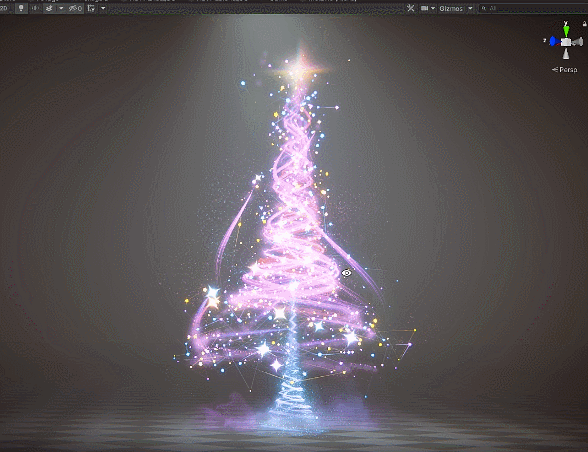The image size is (588, 452).
Task: Toggle hidden objects visibility counter icon
Action: tap(75, 8)
